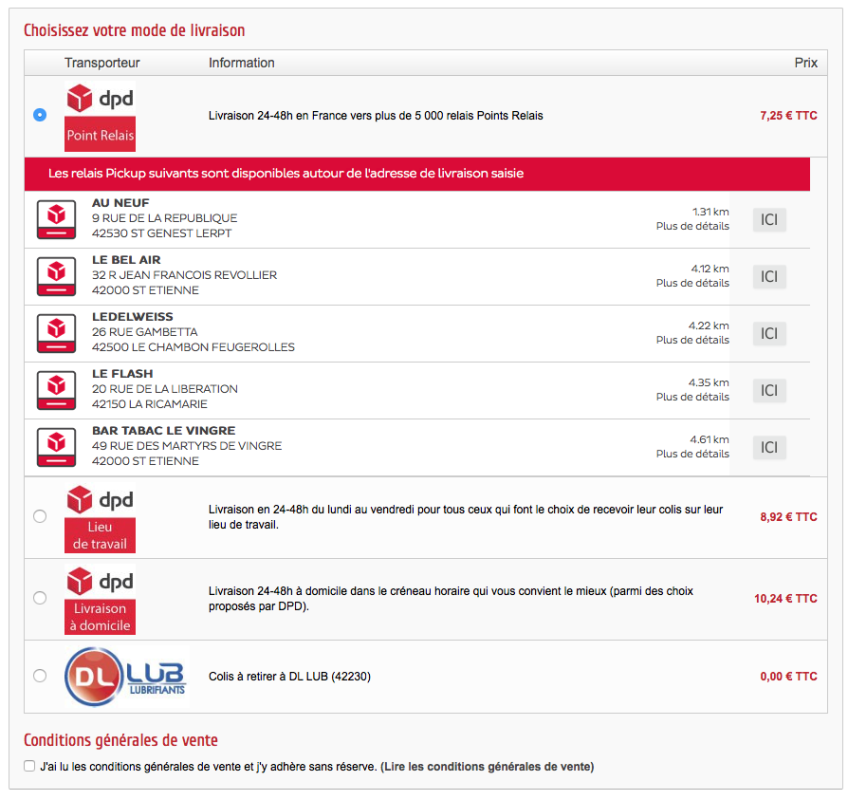Open Plus de détails for LE FLASH
The height and width of the screenshot is (800, 848).
click(692, 396)
